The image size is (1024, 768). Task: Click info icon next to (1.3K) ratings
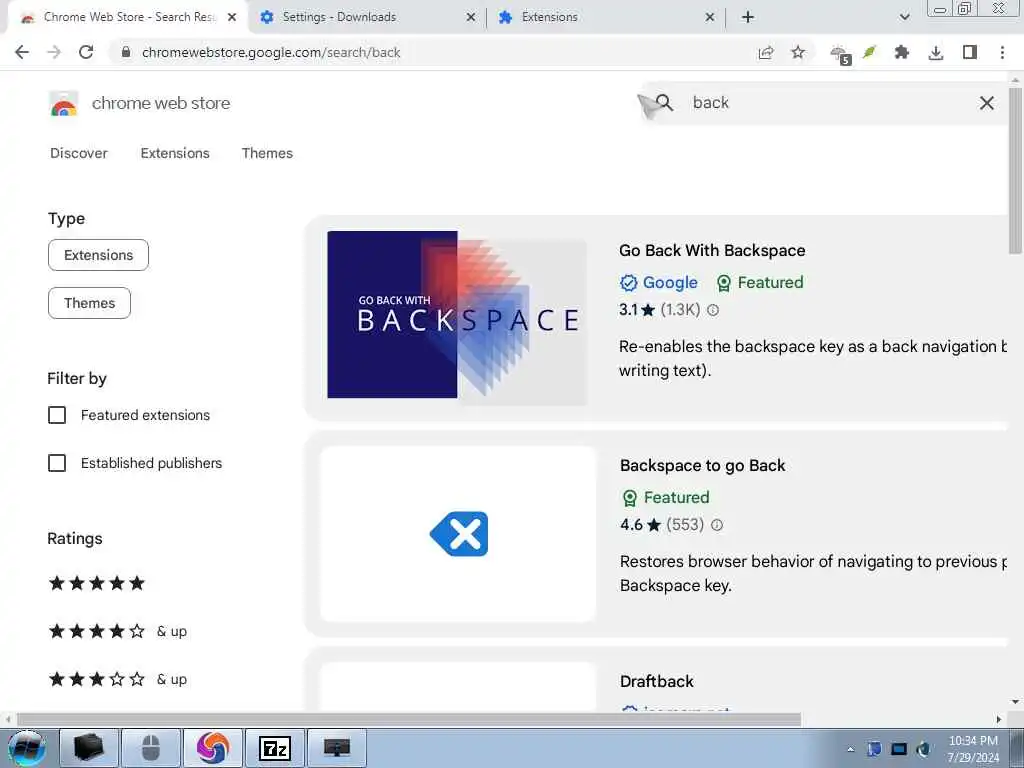(713, 310)
